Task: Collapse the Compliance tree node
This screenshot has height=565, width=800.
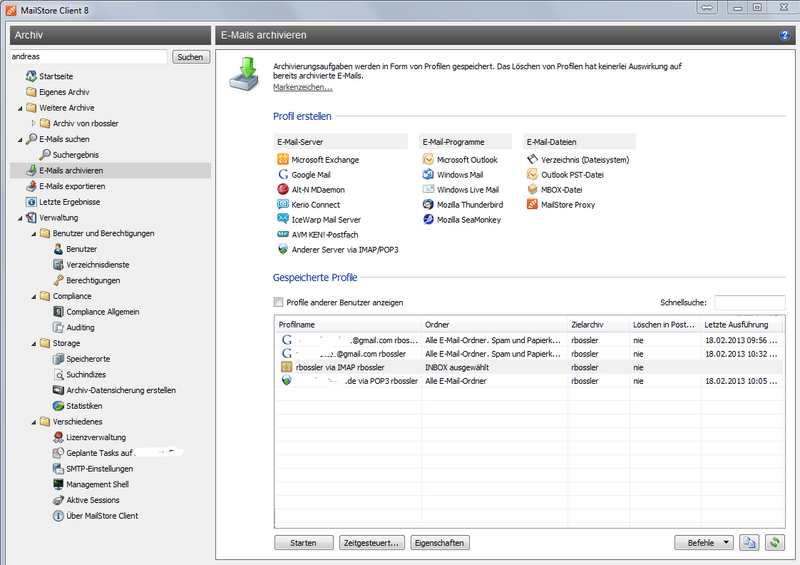Action: [34, 297]
